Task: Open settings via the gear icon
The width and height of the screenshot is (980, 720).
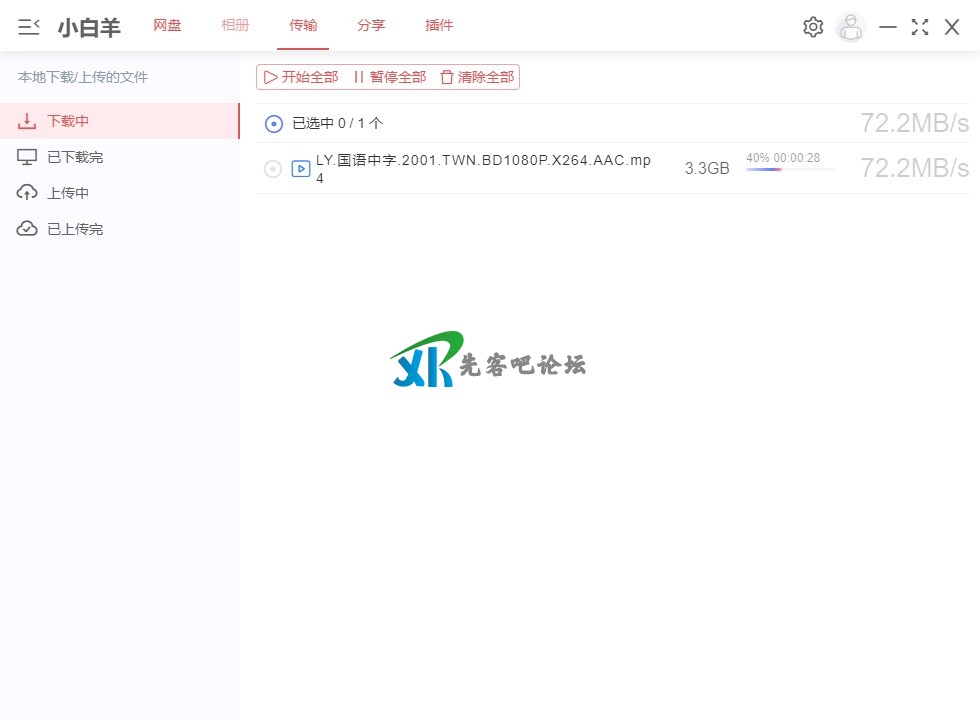Action: click(x=813, y=27)
